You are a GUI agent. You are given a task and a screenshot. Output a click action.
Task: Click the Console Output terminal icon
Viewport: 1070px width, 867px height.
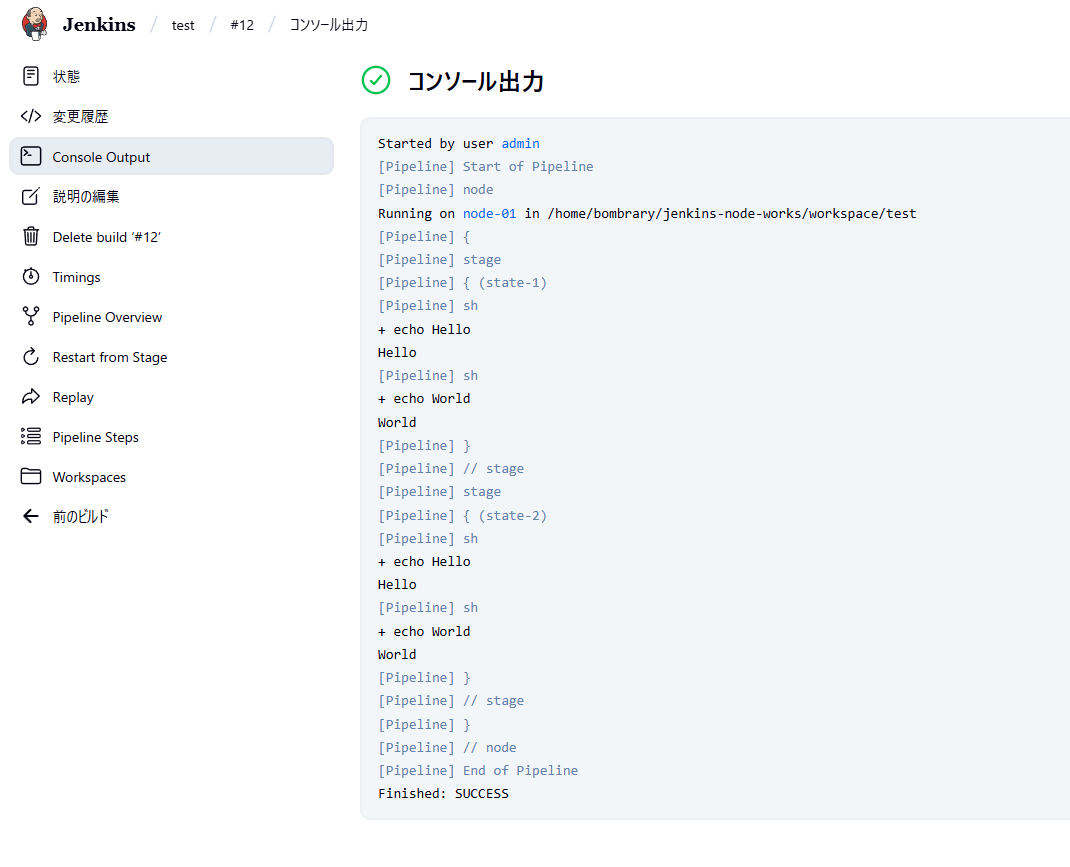coord(31,156)
